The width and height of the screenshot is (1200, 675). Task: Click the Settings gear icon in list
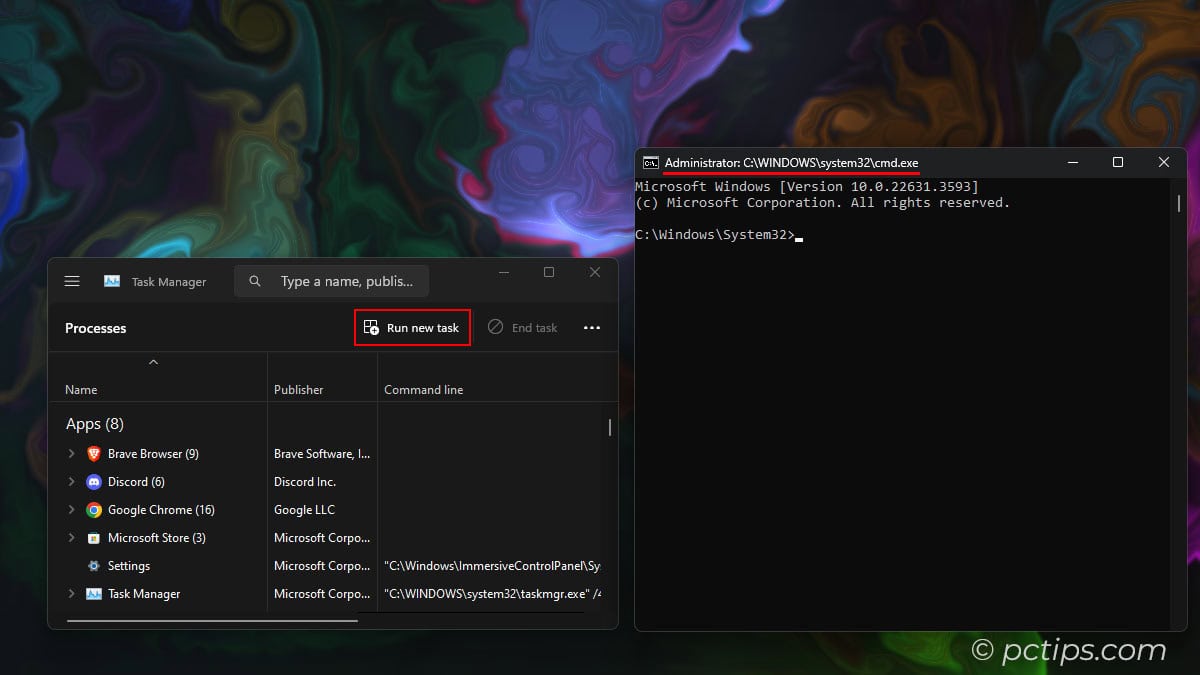(94, 566)
